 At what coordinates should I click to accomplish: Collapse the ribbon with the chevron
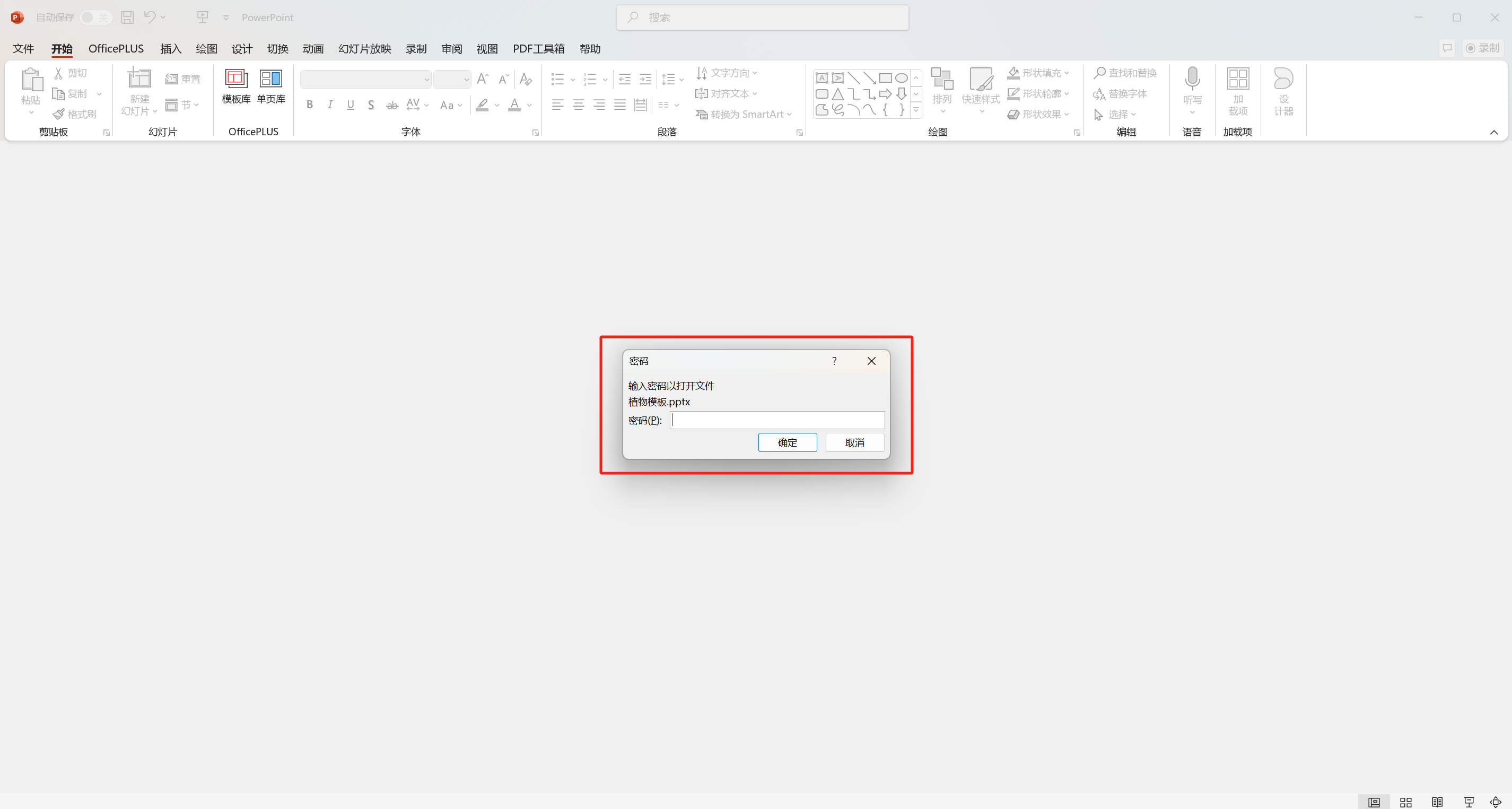1493,132
